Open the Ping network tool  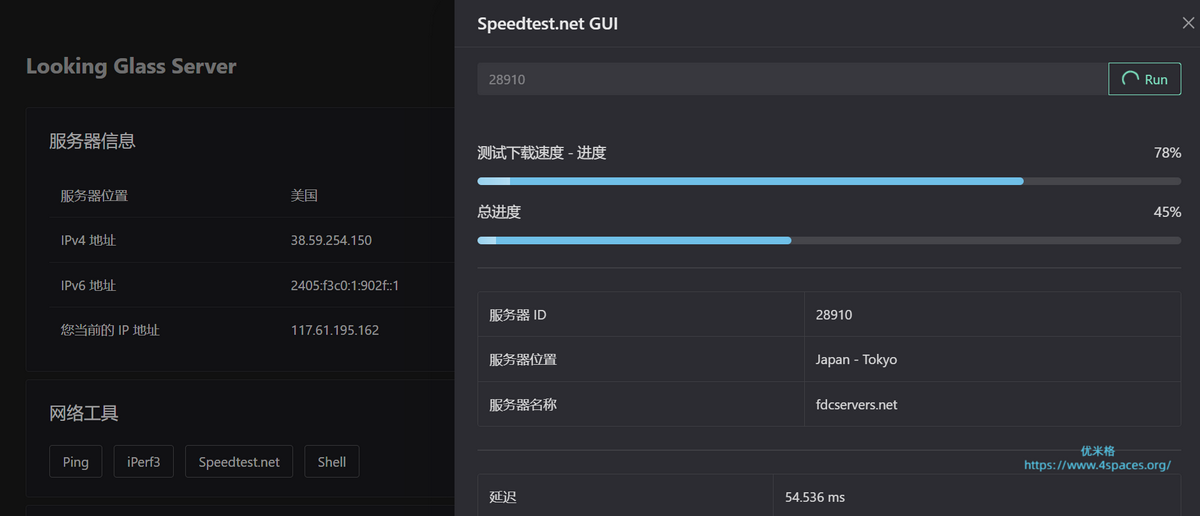[75, 462]
